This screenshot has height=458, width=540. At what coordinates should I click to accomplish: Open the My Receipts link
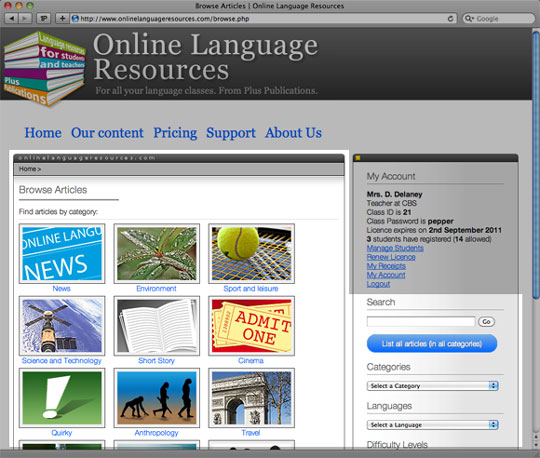pos(386,266)
